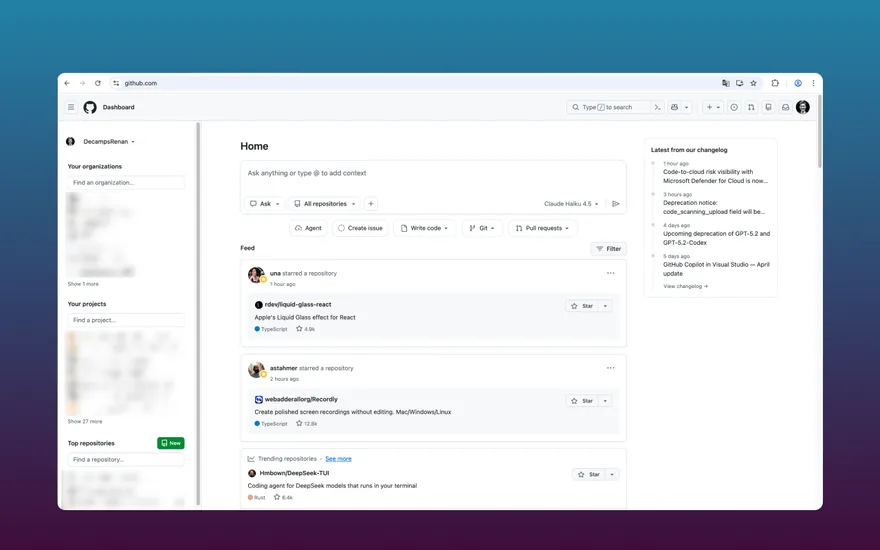Click the Find a project field

click(x=126, y=320)
